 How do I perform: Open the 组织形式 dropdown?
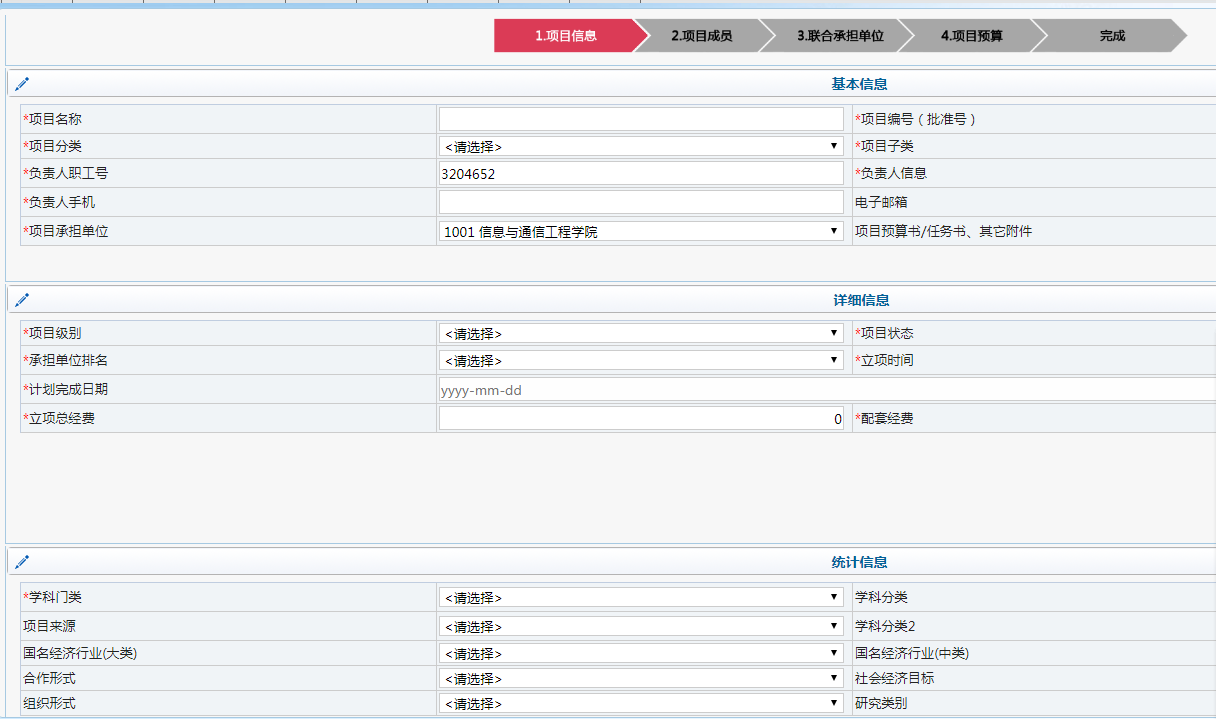click(x=640, y=702)
